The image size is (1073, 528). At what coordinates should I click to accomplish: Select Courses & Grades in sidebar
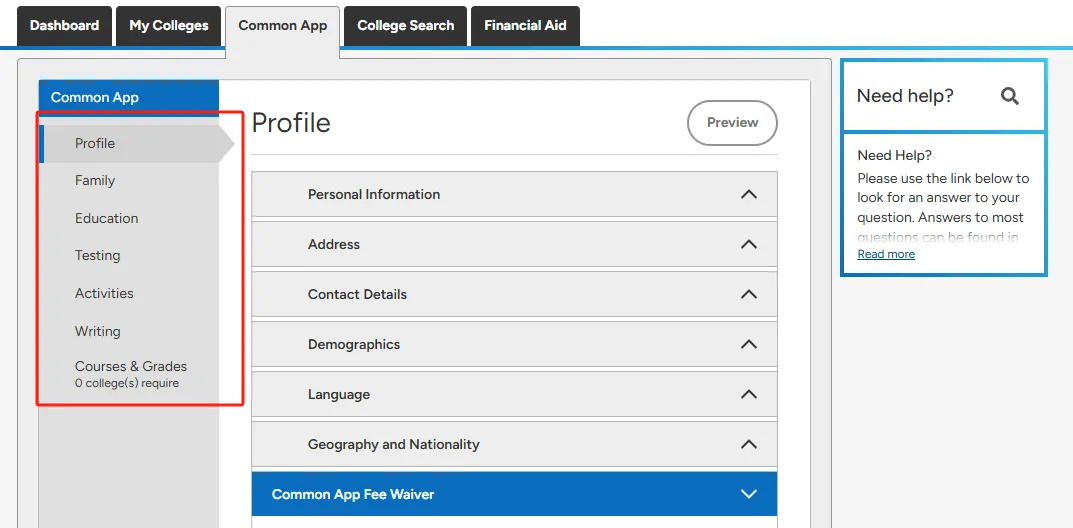click(x=130, y=367)
